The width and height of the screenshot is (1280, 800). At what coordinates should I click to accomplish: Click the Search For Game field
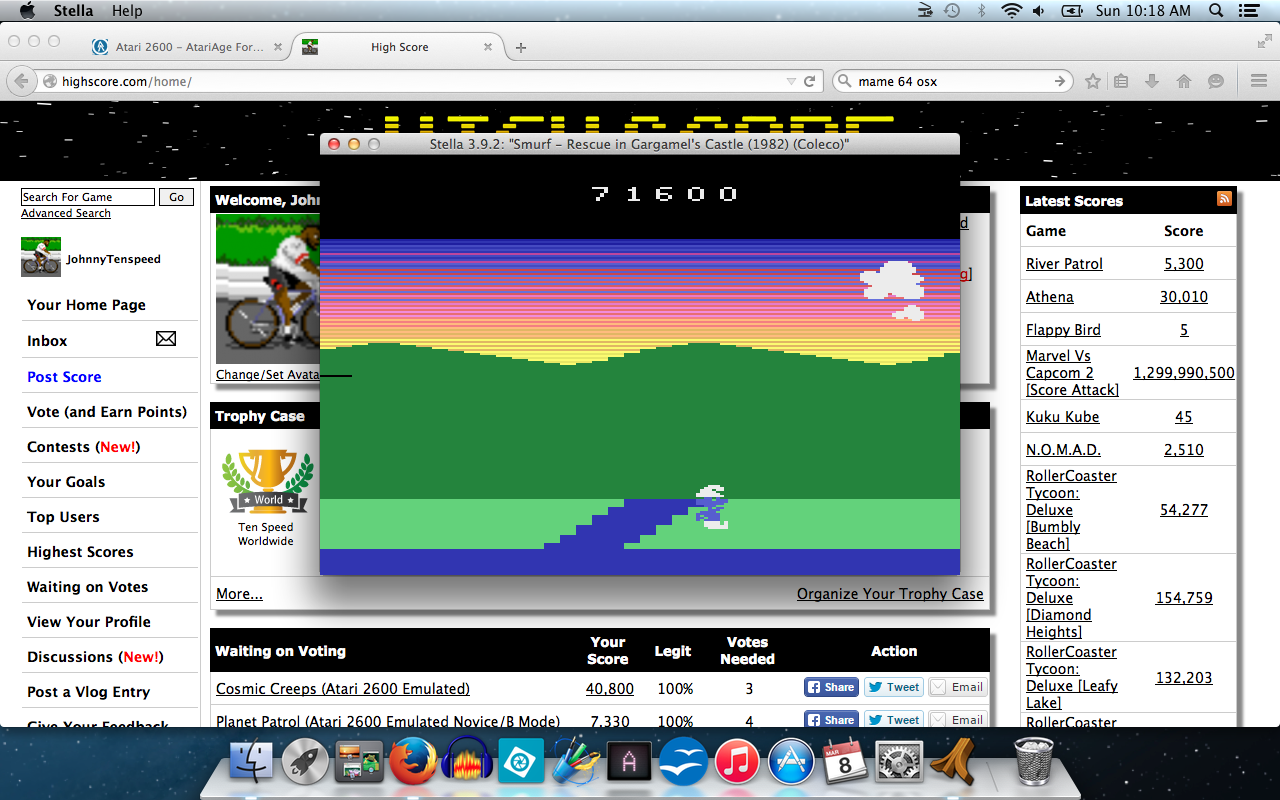click(88, 197)
